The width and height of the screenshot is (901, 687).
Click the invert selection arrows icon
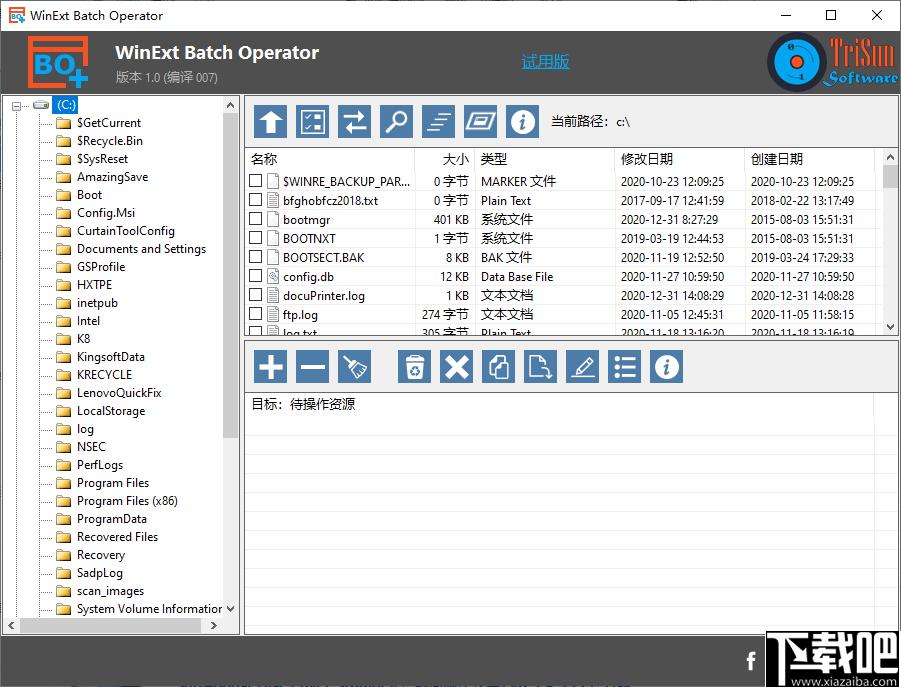(x=355, y=122)
